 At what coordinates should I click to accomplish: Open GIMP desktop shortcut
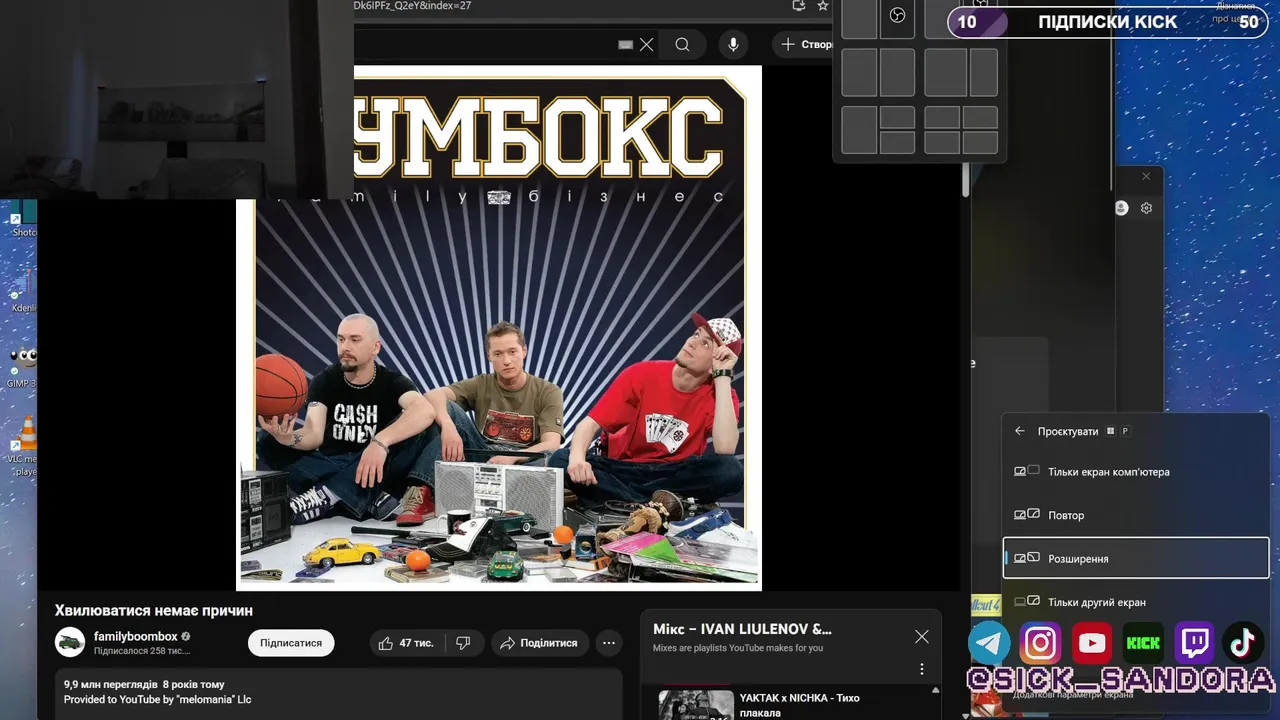pyautogui.click(x=23, y=368)
